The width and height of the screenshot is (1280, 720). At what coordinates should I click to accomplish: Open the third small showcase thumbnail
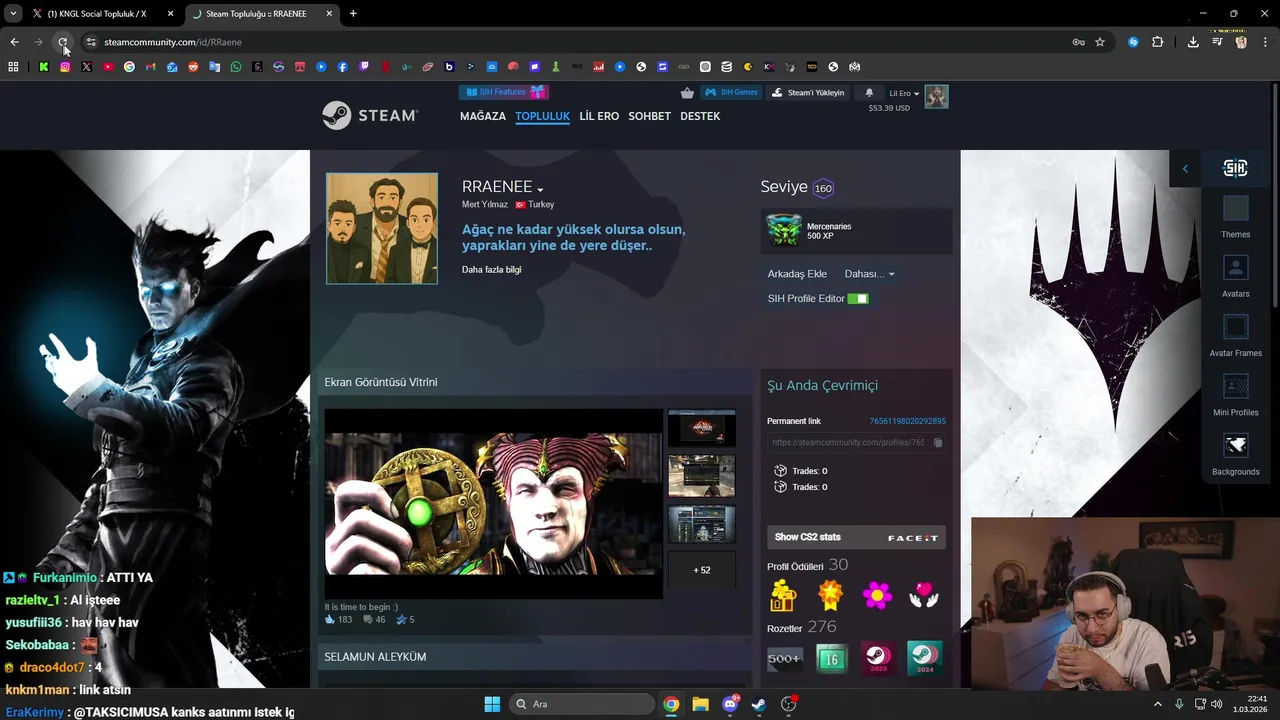(x=702, y=524)
